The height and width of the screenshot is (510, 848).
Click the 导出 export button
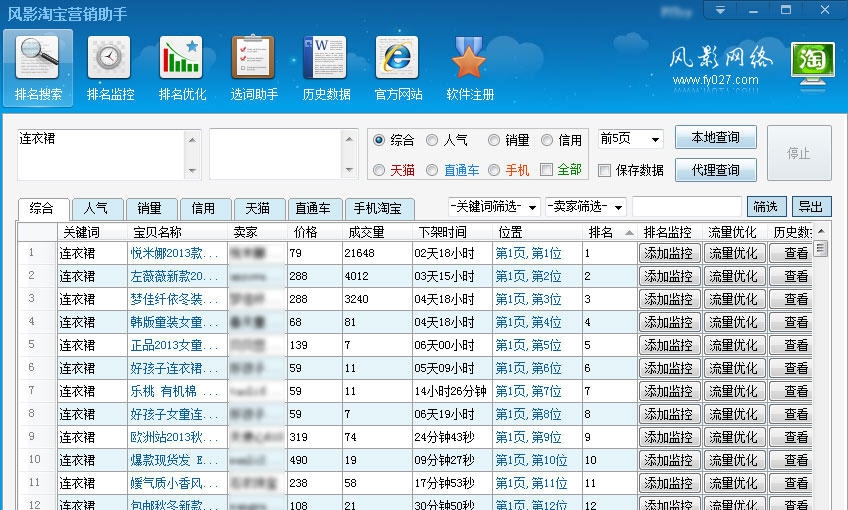coord(811,207)
